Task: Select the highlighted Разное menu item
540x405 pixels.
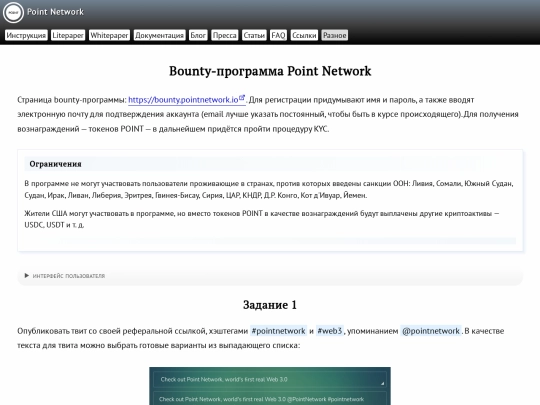Action: tap(334, 35)
